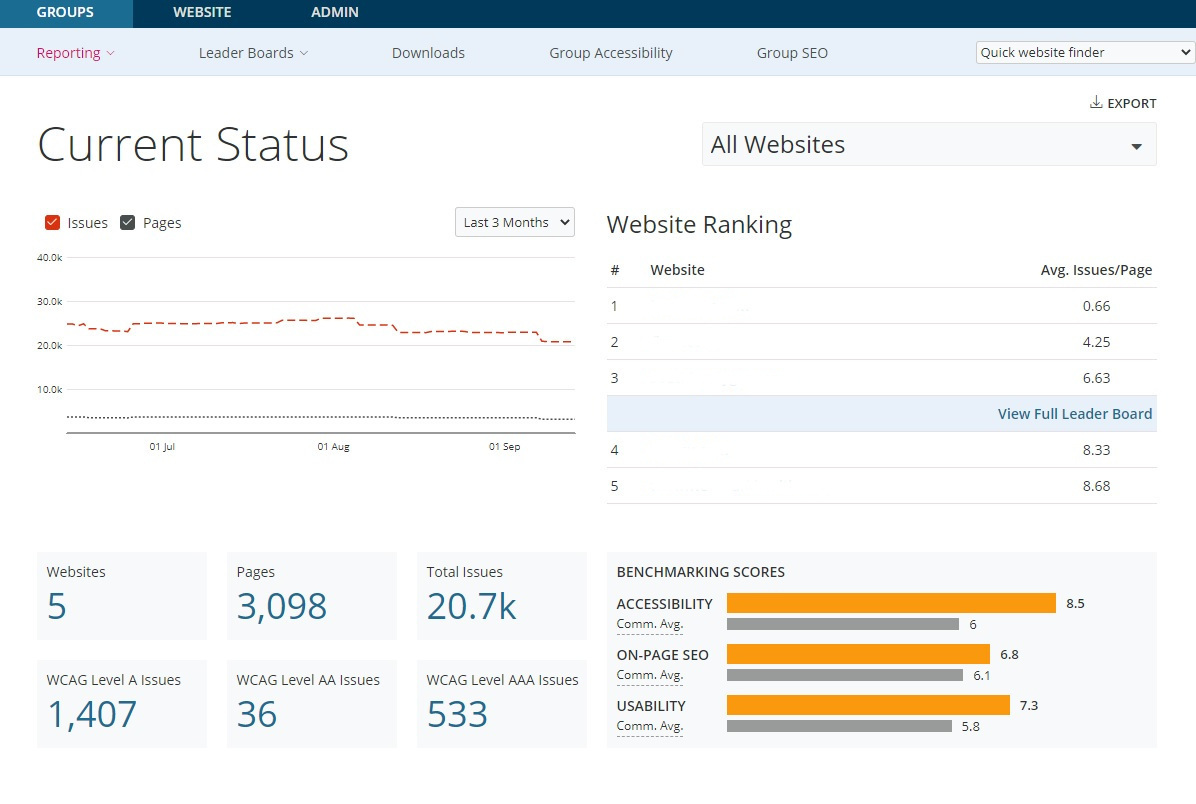Click the Total Issues 20.7k tile

(x=501, y=596)
